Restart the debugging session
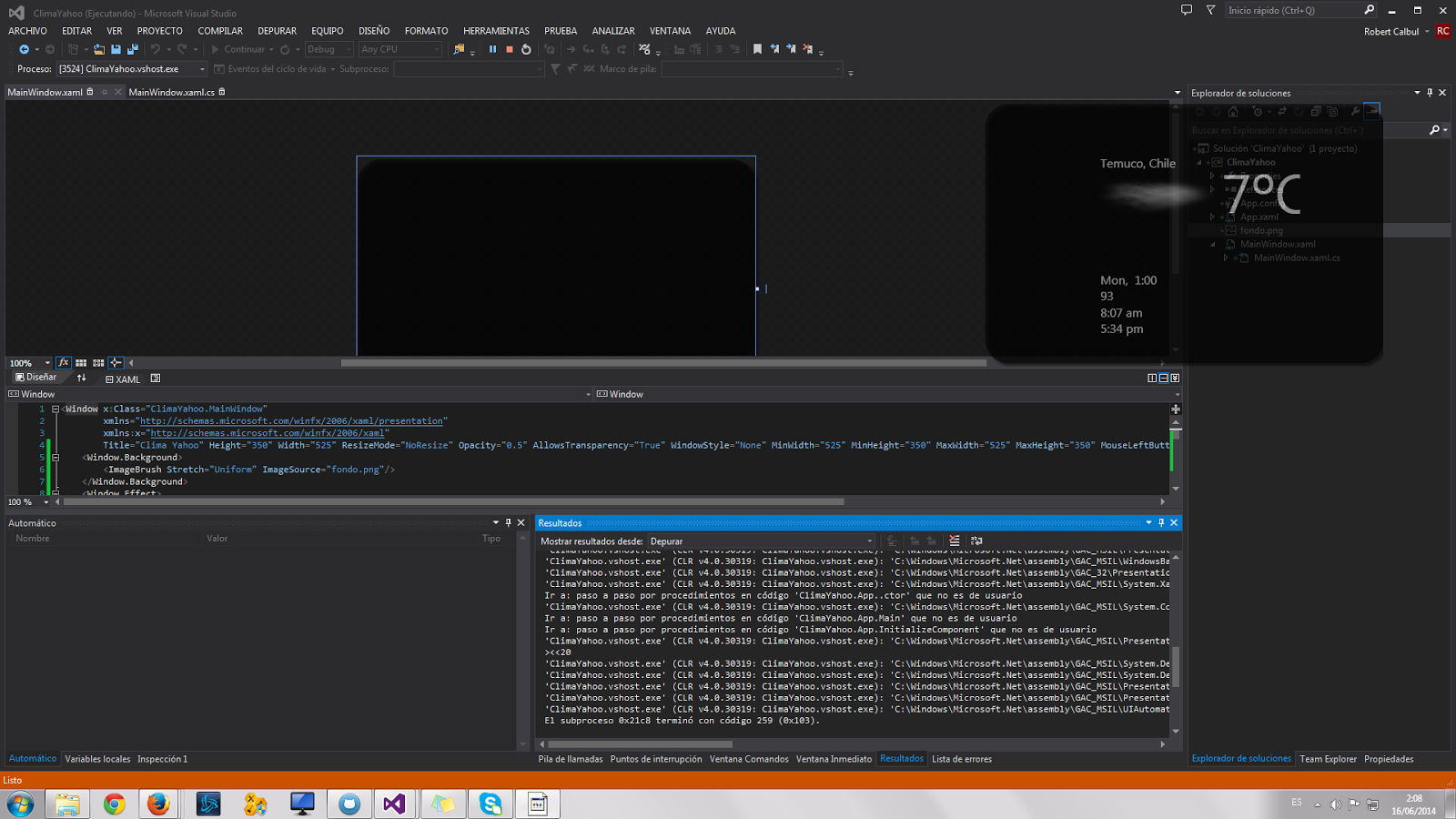This screenshot has height=819, width=1456. tap(526, 49)
